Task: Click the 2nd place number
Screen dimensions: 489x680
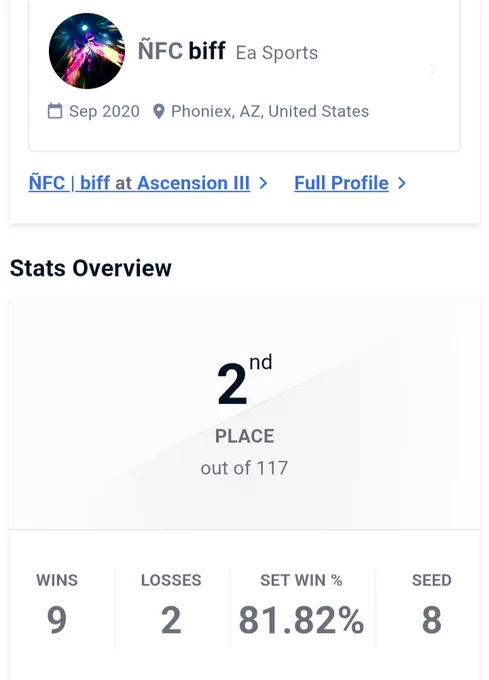Action: pyautogui.click(x=244, y=380)
